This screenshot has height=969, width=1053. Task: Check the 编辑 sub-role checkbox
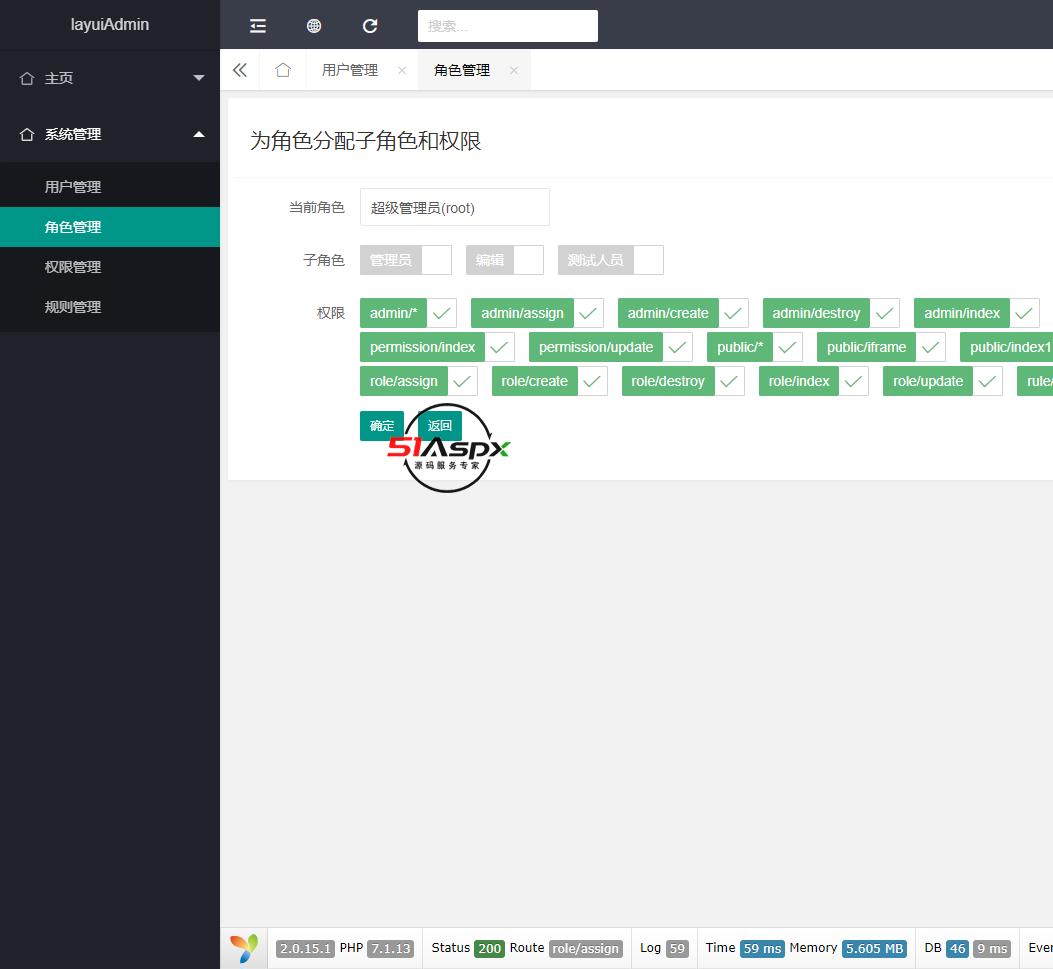(504, 260)
